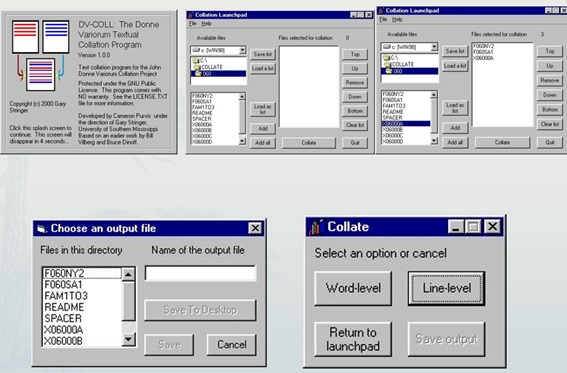Viewport: 567px width, 373px height.
Task: Click the Collate dialog title bar book icon
Action: 315,227
